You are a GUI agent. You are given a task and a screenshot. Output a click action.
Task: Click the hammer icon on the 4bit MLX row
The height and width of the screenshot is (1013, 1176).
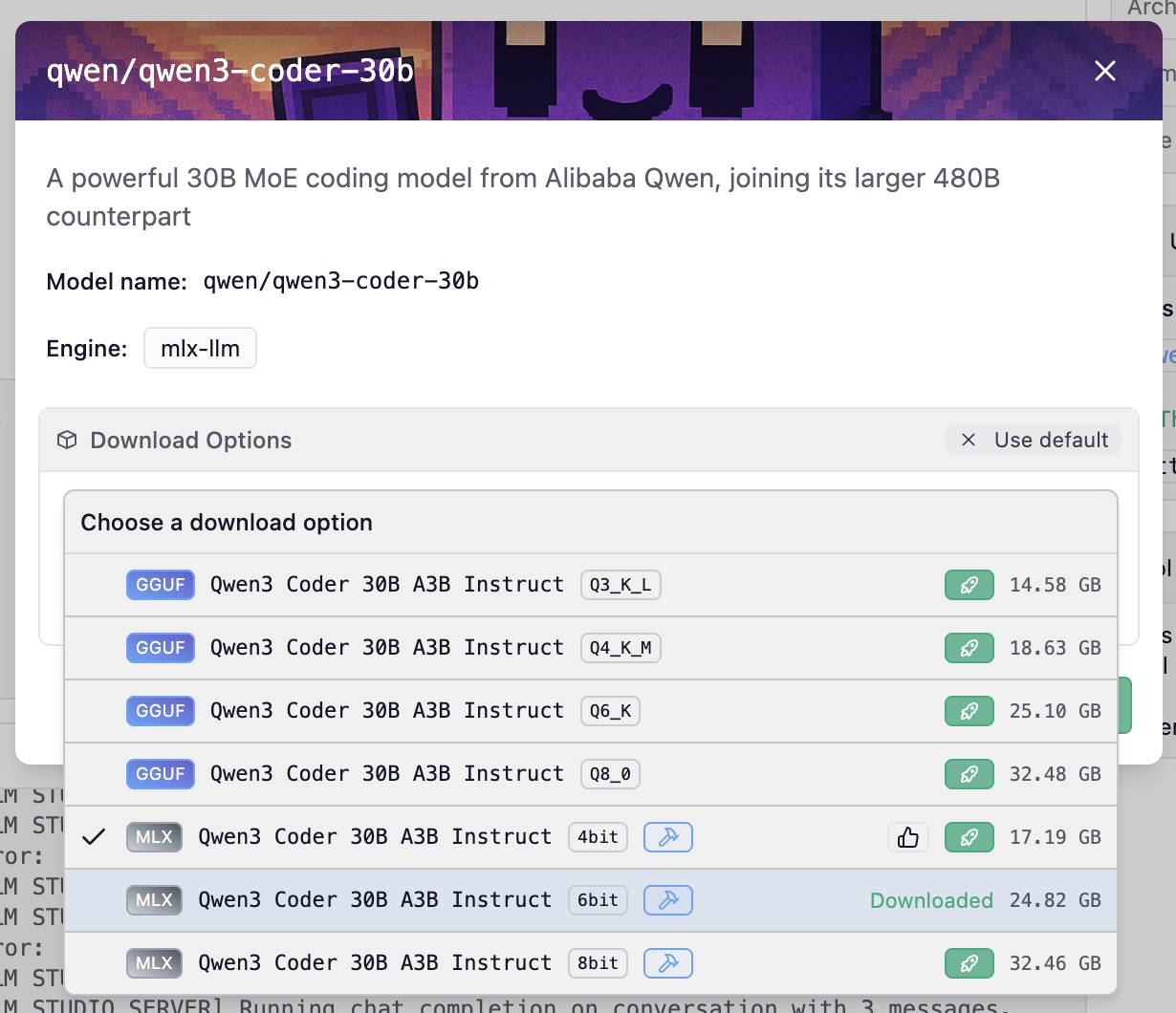pos(667,836)
